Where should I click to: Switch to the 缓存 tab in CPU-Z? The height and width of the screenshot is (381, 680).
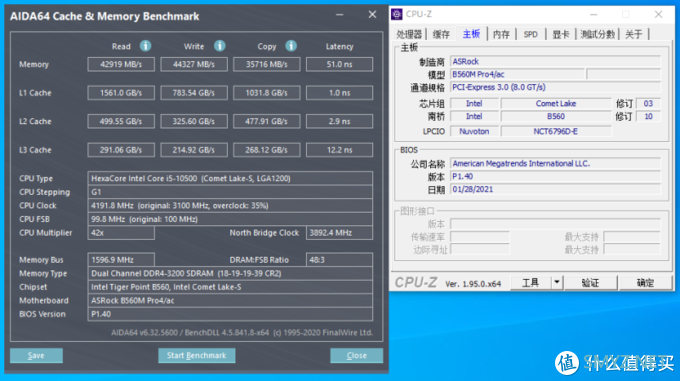point(441,34)
